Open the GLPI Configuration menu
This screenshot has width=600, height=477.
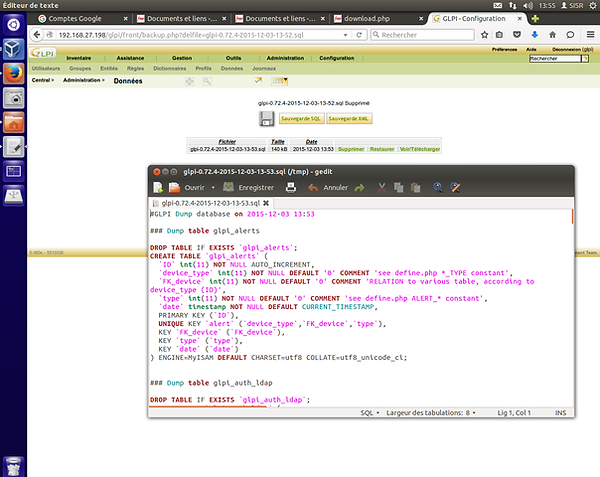337,58
